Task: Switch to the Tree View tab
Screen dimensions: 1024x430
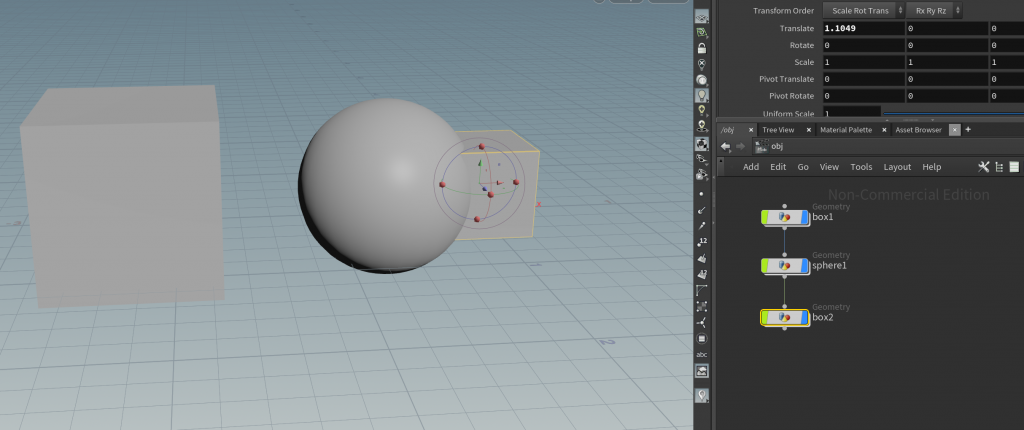Action: (x=778, y=130)
